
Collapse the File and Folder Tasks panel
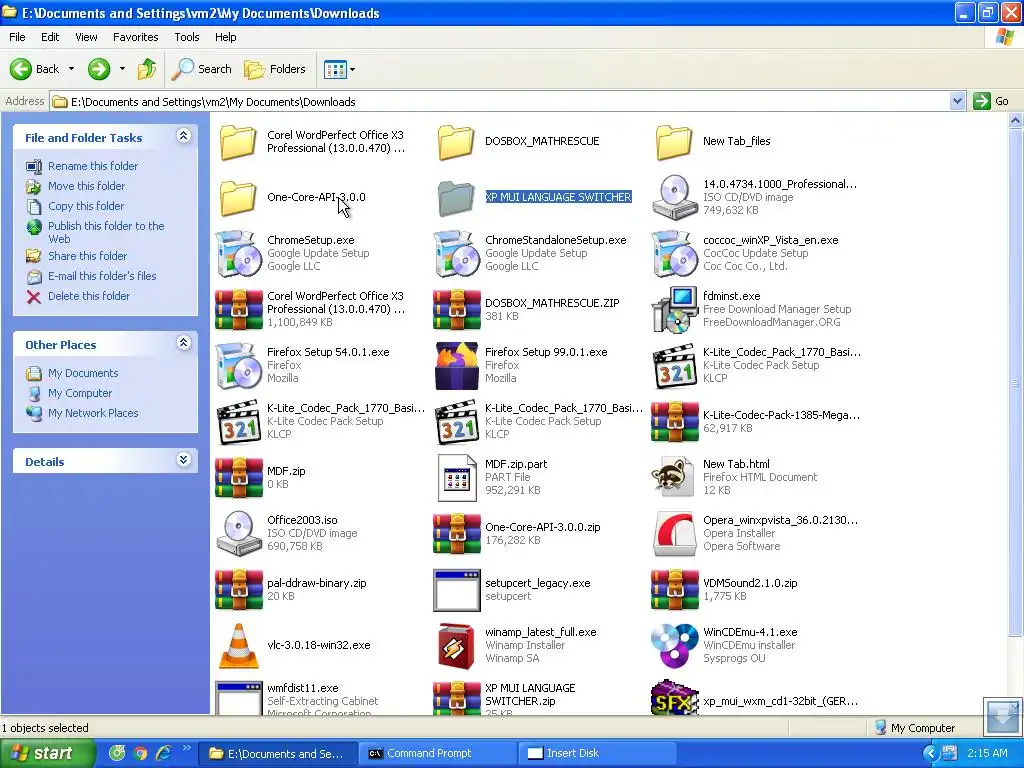click(184, 136)
